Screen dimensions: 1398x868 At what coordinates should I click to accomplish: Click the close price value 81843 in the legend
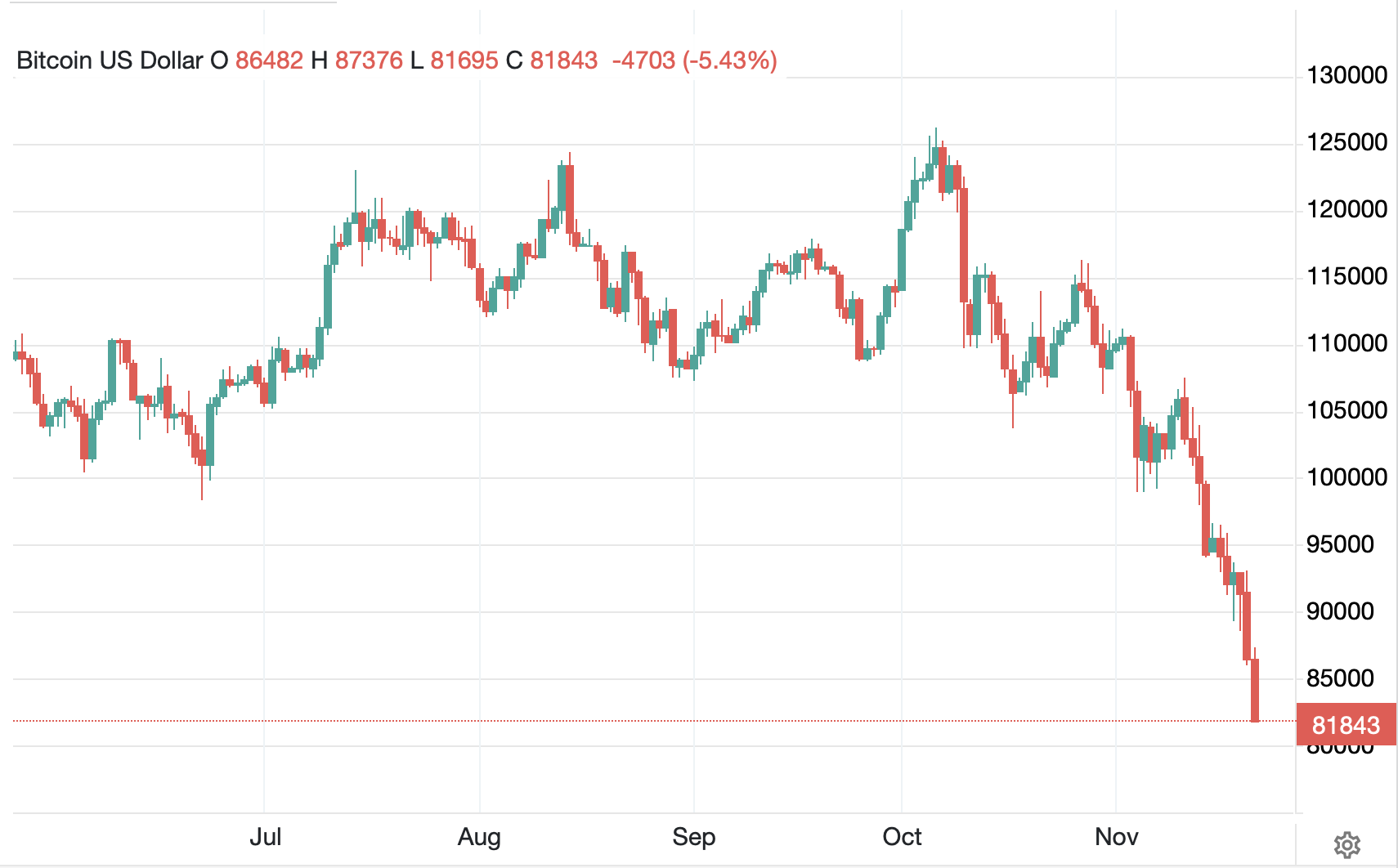point(564,60)
